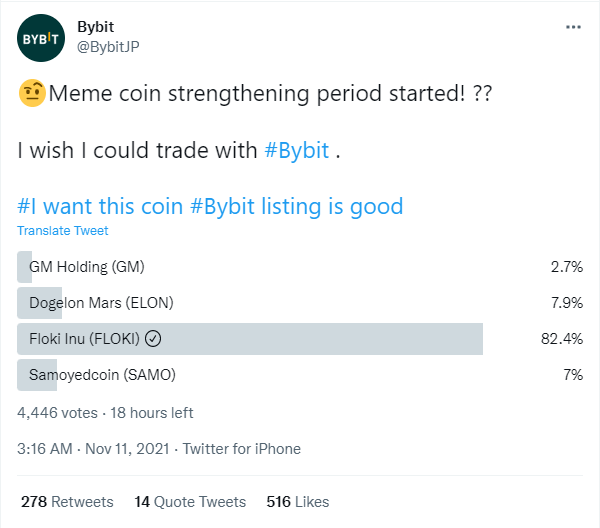View the 516 Likes list
Viewport: 600px width, 528px height.
coord(298,502)
